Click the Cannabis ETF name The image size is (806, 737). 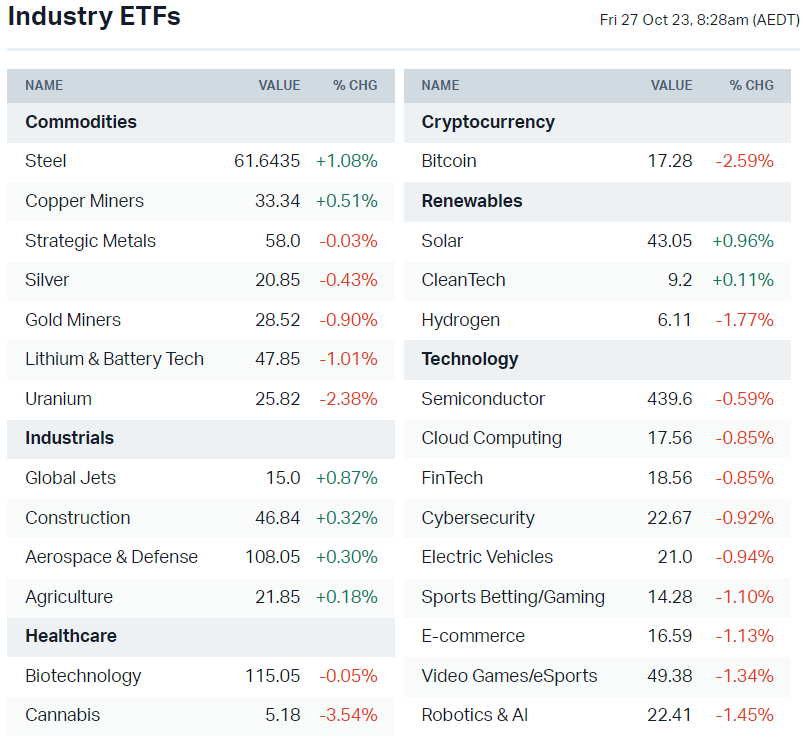coord(62,715)
